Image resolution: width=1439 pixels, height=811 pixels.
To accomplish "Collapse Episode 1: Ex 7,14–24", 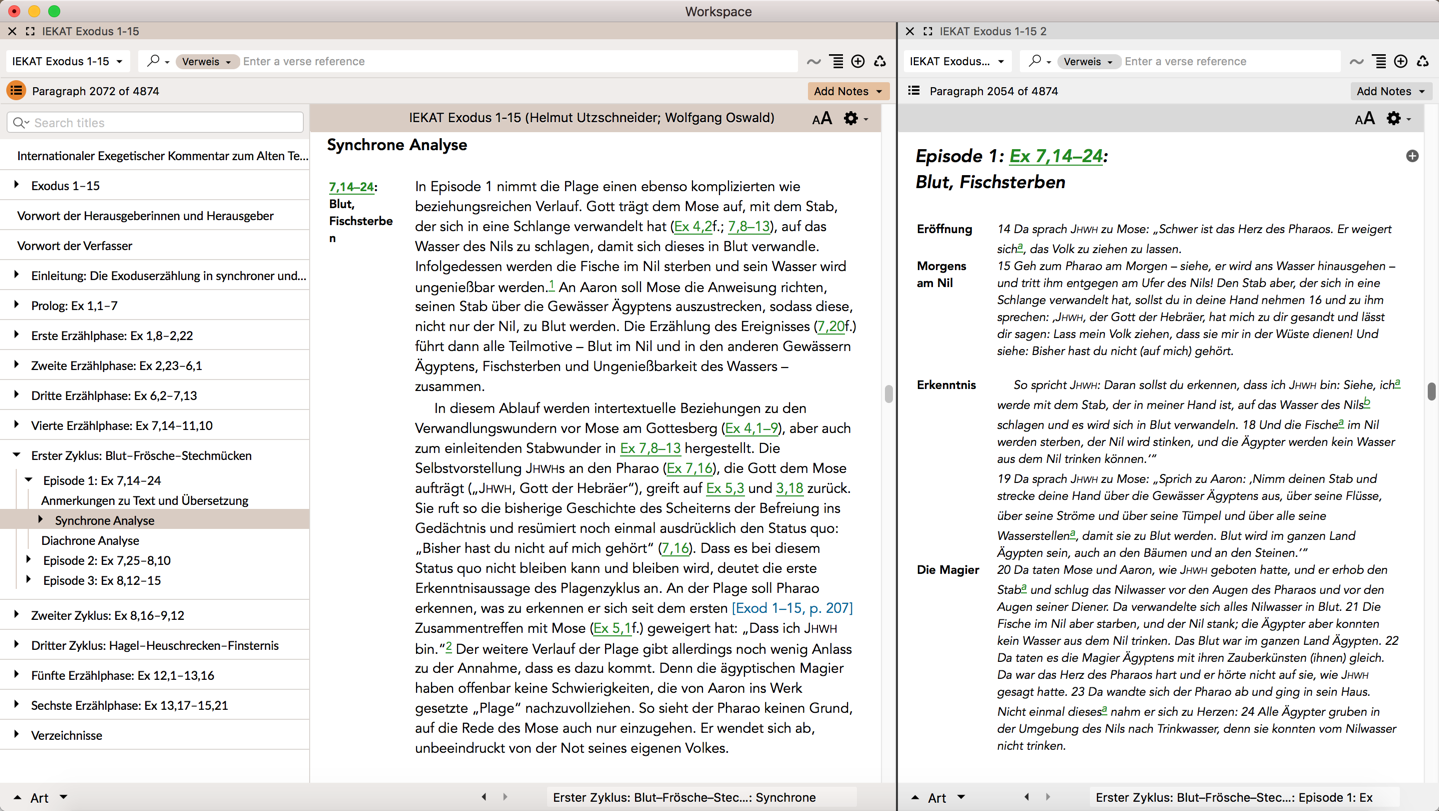I will pyautogui.click(x=28, y=480).
